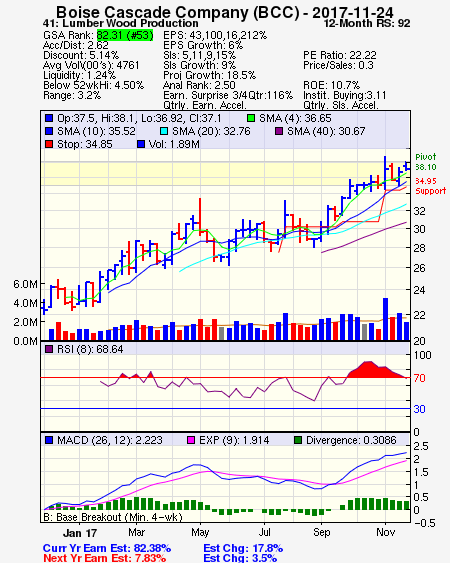The image size is (450, 563).
Task: Click the Discount: 5.14% text
Action: click(x=81, y=55)
